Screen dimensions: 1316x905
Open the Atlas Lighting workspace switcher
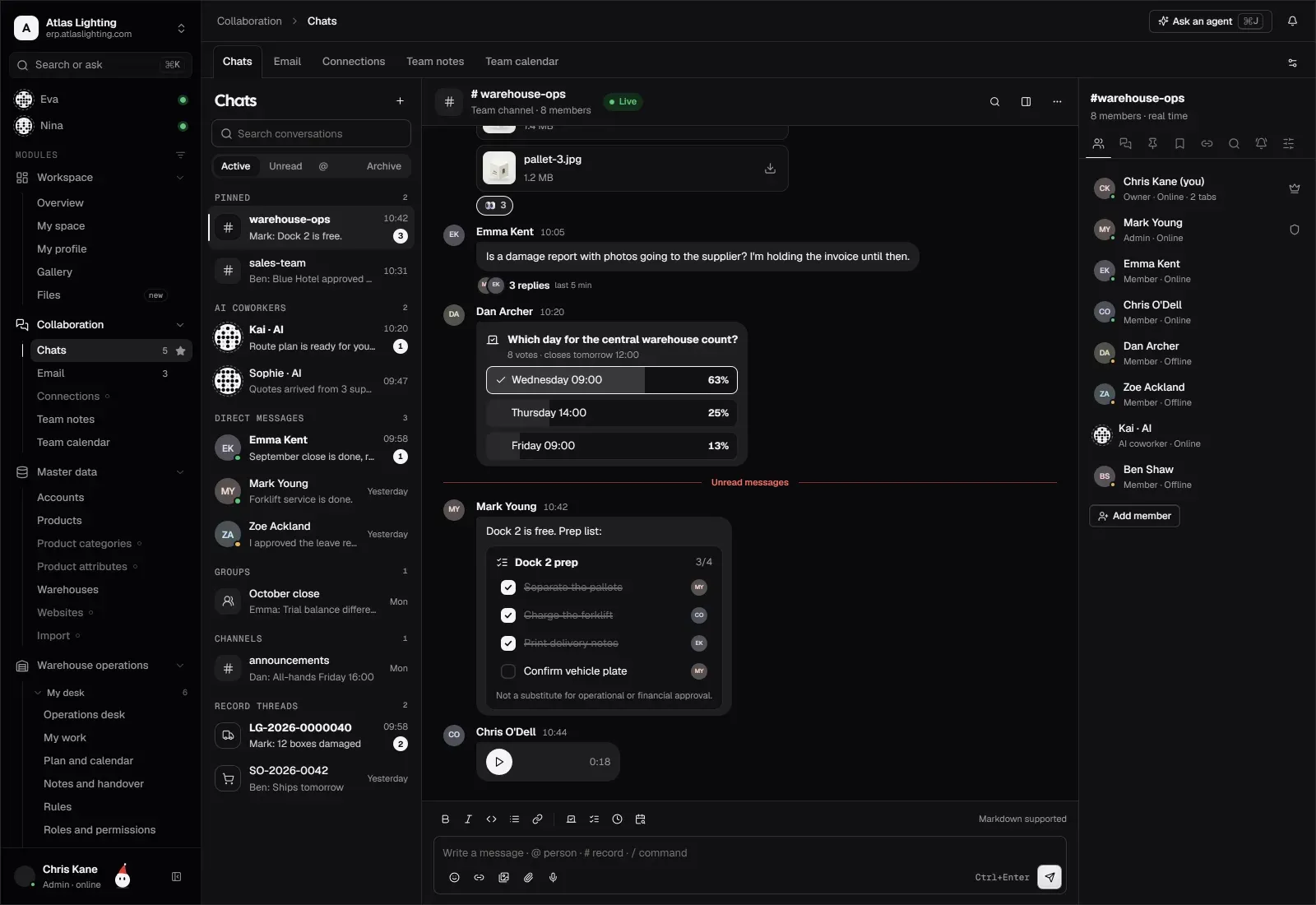pos(100,28)
